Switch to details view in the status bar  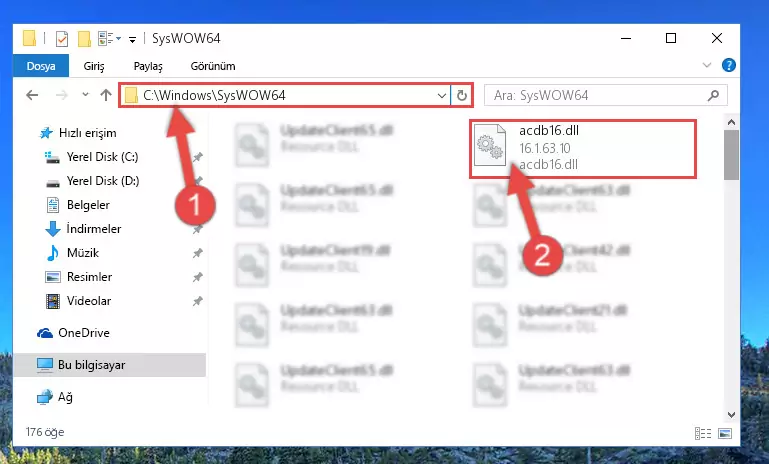click(703, 433)
